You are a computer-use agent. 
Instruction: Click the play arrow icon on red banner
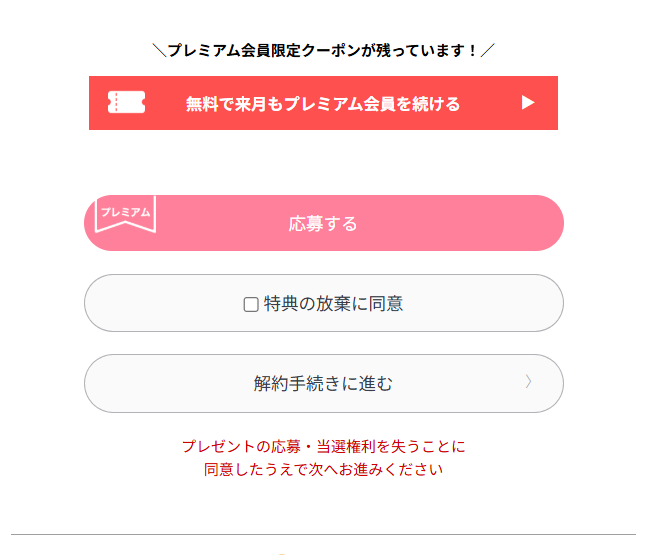(528, 102)
